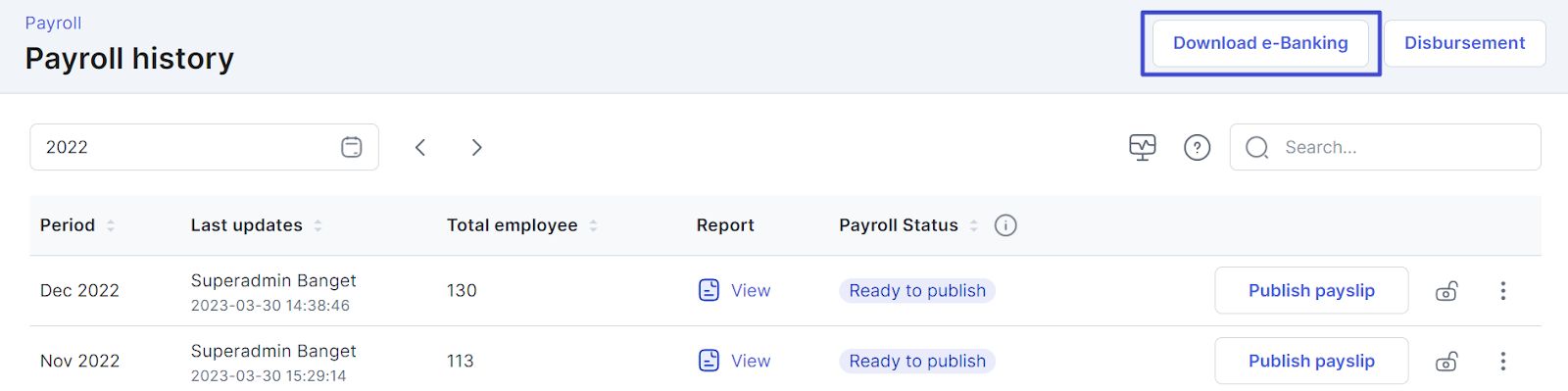The width and height of the screenshot is (1568, 391).
Task: Sort table by Period column
Action: (111, 225)
